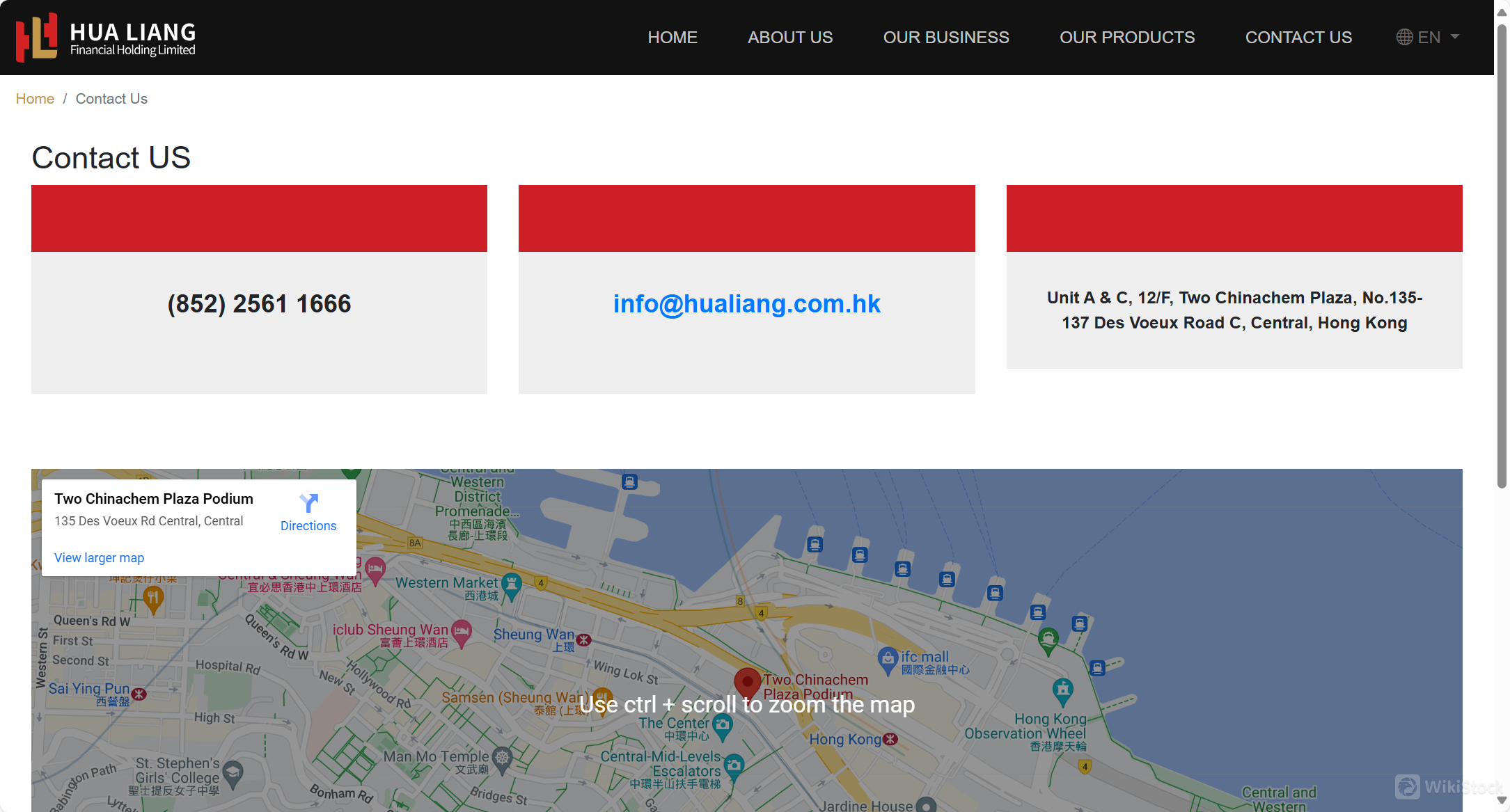Viewport: 1510px width, 812px height.
Task: Click the page vertical scrollbar
Action: tap(1502, 257)
